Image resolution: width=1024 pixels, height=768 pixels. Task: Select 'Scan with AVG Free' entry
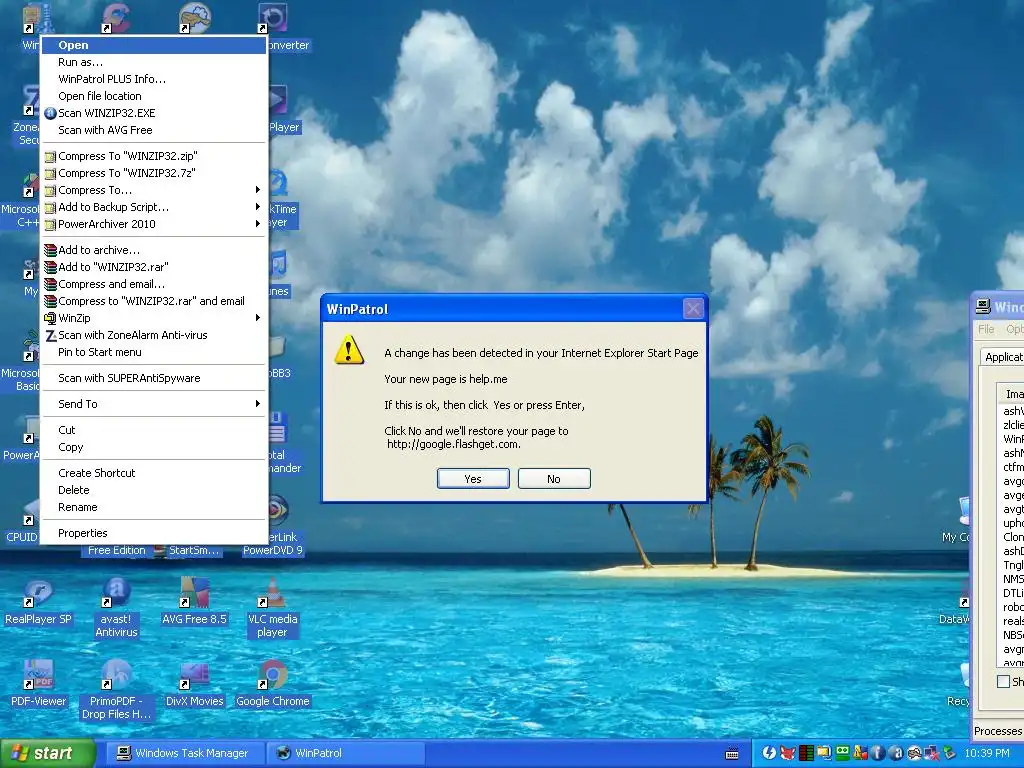tap(153, 130)
